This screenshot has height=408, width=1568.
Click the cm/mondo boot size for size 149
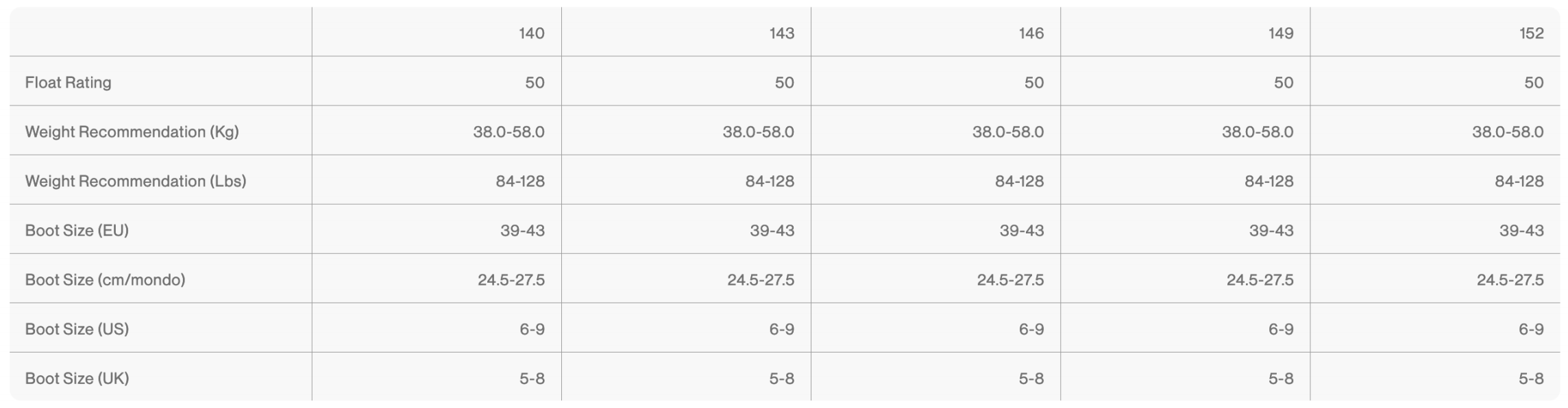(1260, 279)
